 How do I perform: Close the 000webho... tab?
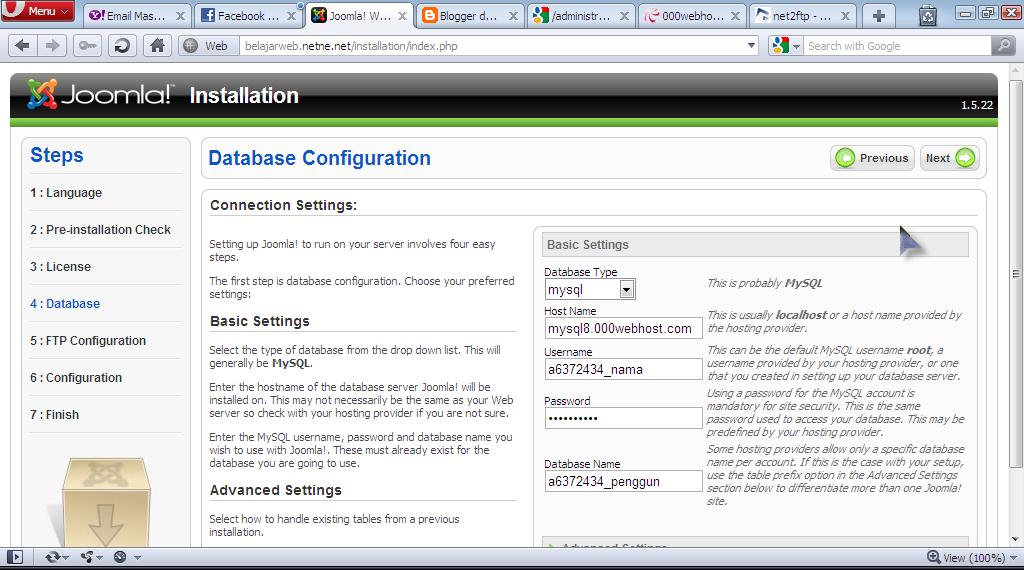(735, 16)
